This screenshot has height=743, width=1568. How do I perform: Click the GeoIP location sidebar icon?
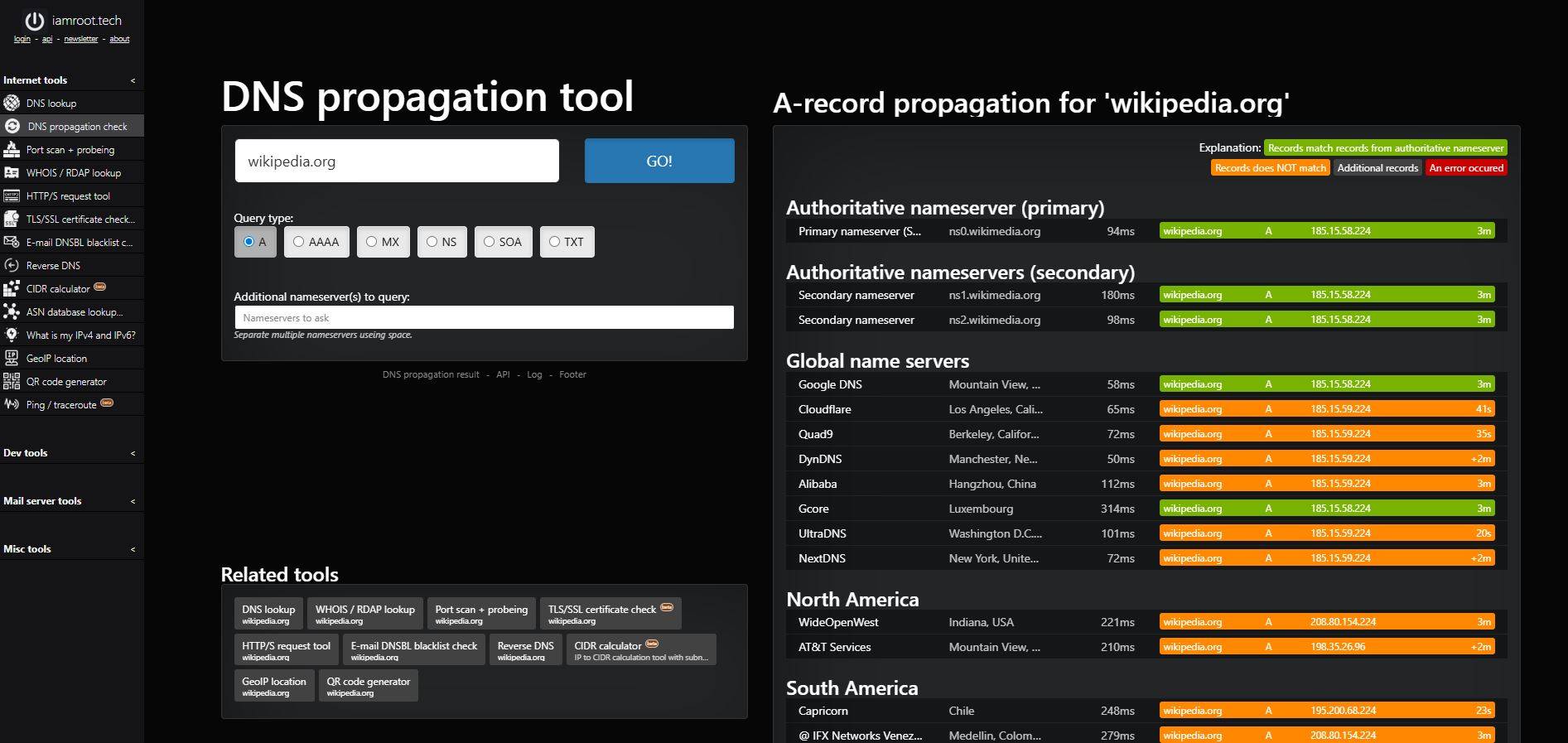click(12, 358)
